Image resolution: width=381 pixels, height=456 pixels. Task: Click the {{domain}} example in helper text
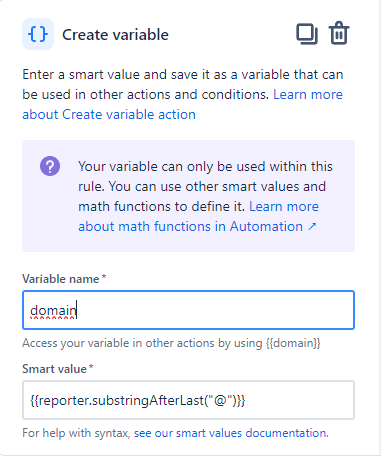[x=293, y=343]
